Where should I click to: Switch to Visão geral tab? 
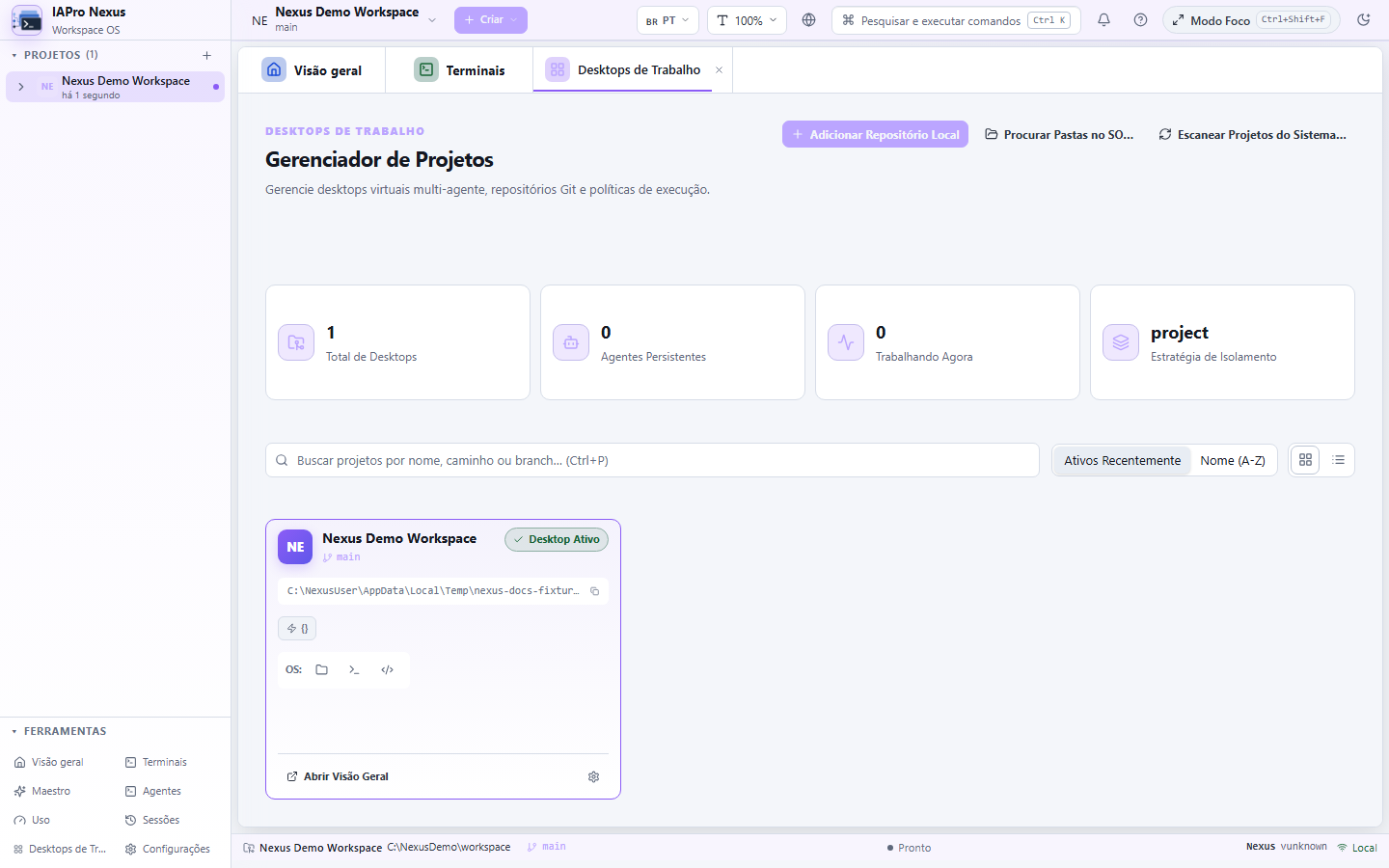coord(312,70)
